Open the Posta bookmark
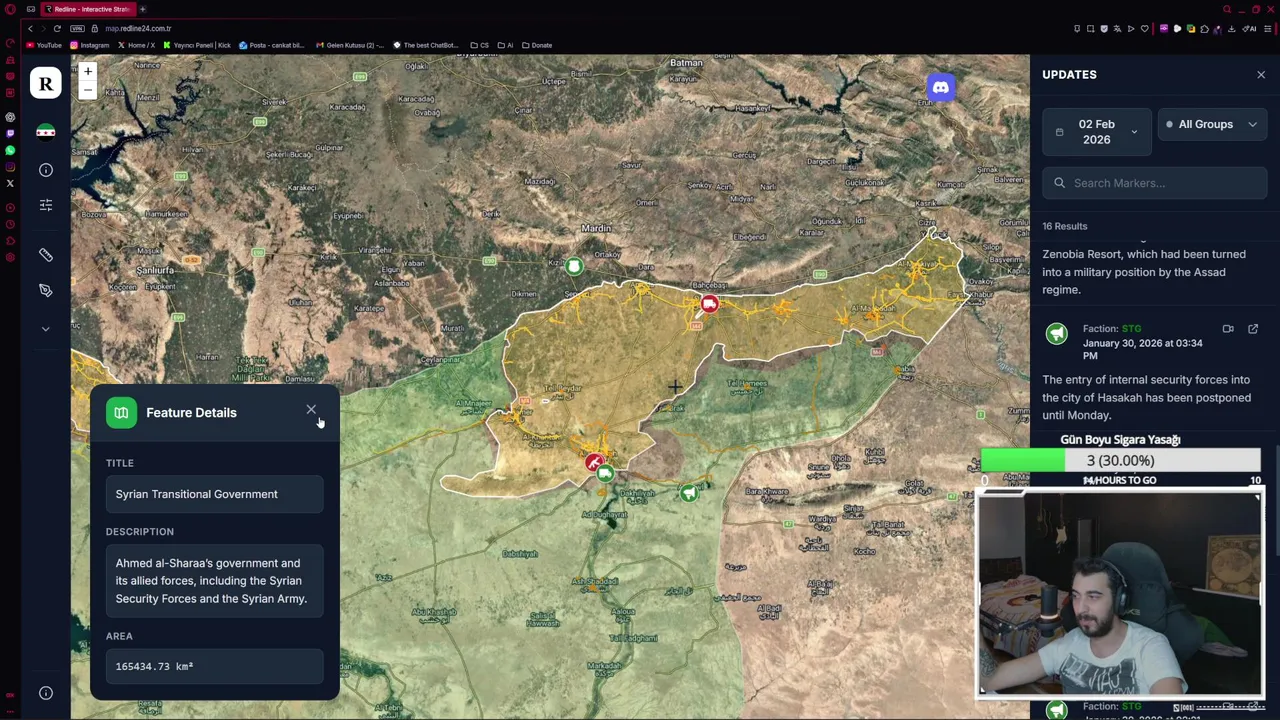This screenshot has width=1280, height=720. [271, 45]
